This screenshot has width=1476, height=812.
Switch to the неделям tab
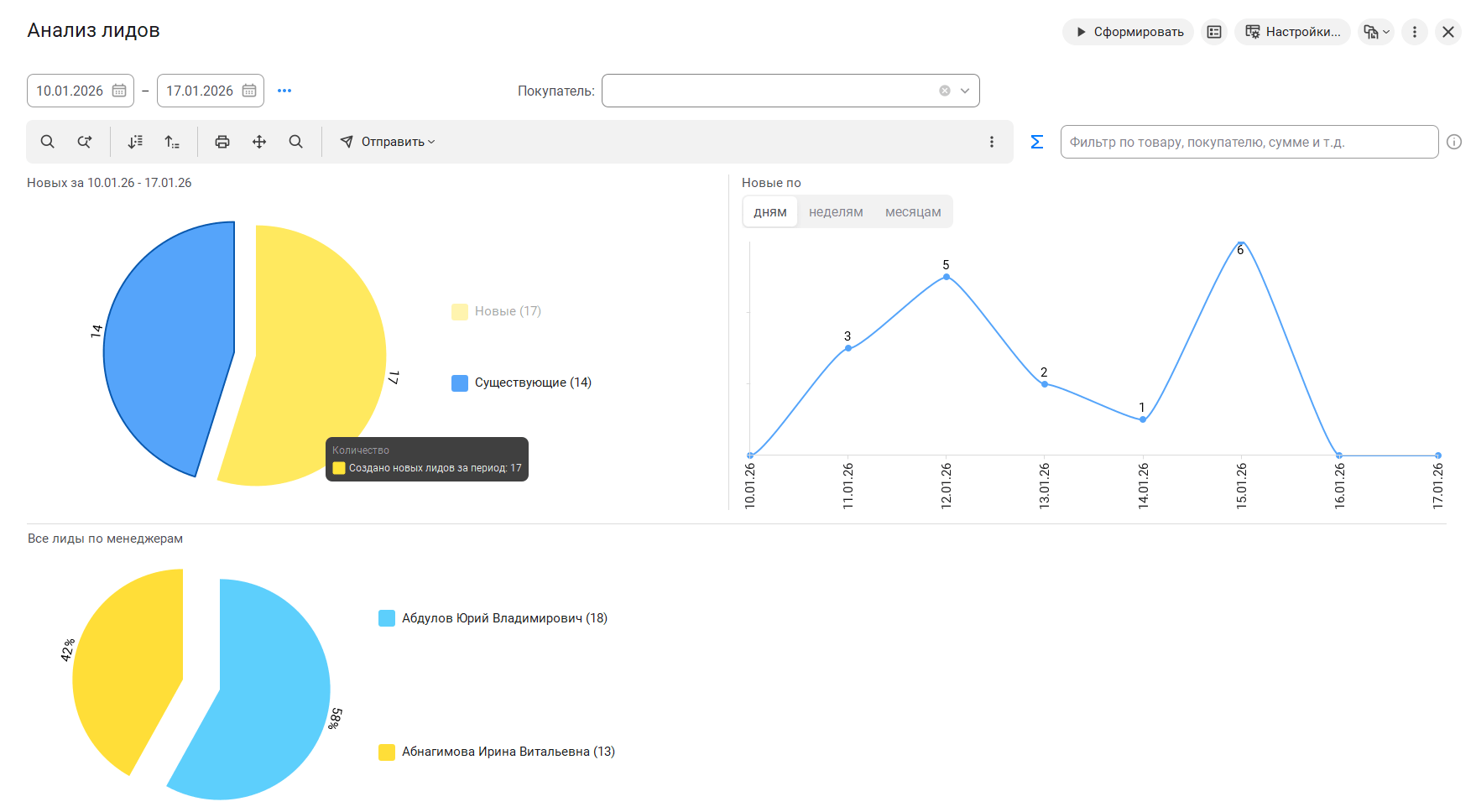(x=836, y=212)
